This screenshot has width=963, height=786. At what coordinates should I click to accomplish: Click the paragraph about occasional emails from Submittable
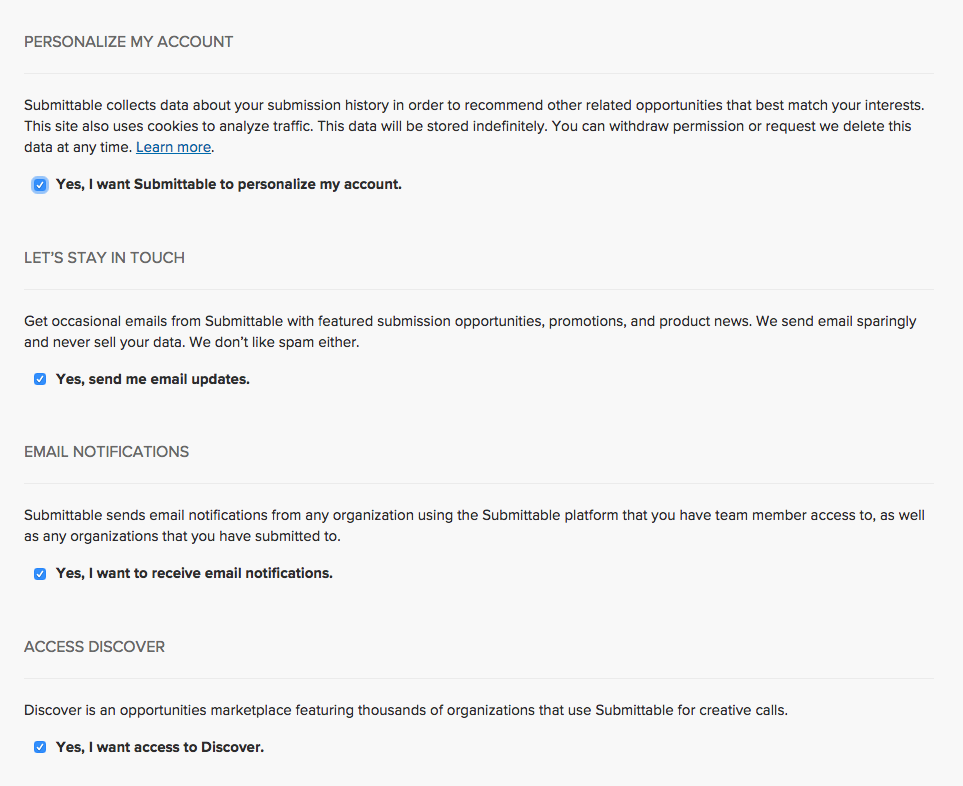pyautogui.click(x=470, y=332)
